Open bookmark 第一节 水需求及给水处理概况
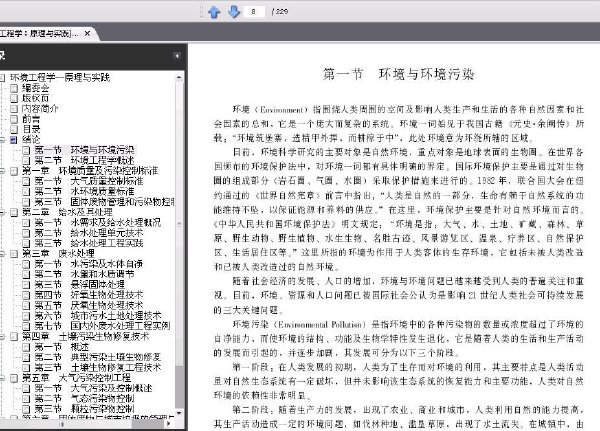 97,222
